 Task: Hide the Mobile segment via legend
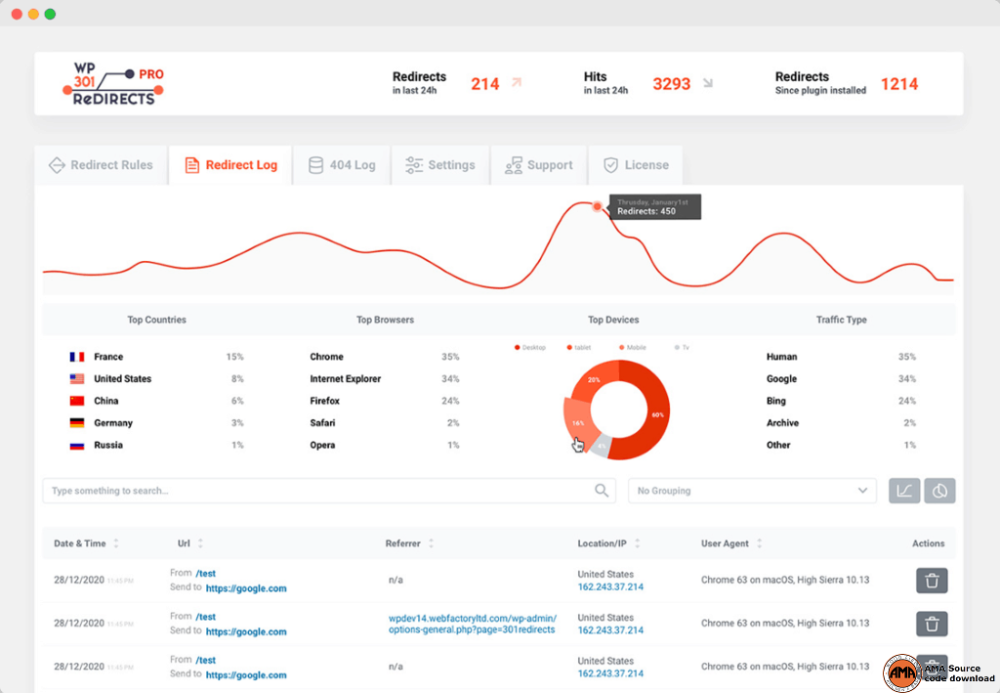coord(631,347)
